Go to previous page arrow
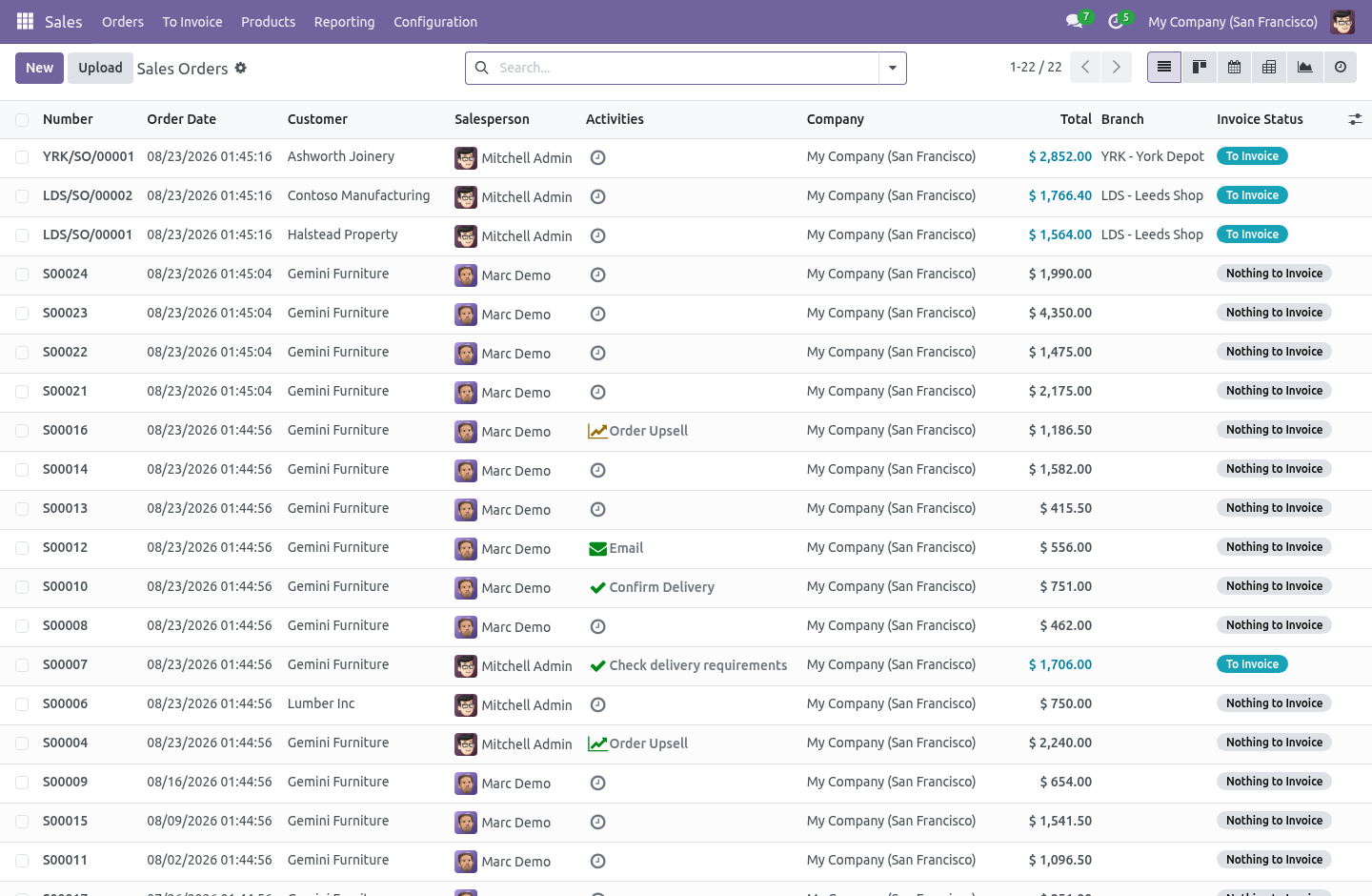Viewport: 1372px width, 896px height. 1085,68
